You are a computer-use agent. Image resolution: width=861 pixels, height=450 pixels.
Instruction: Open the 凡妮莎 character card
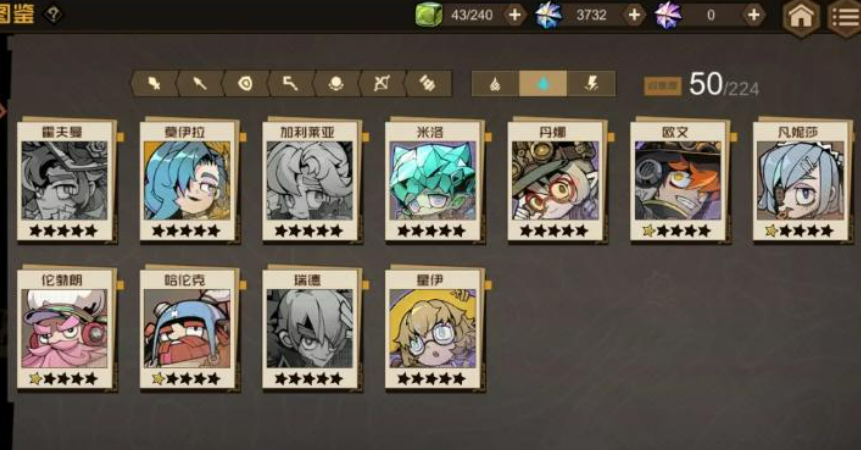802,181
